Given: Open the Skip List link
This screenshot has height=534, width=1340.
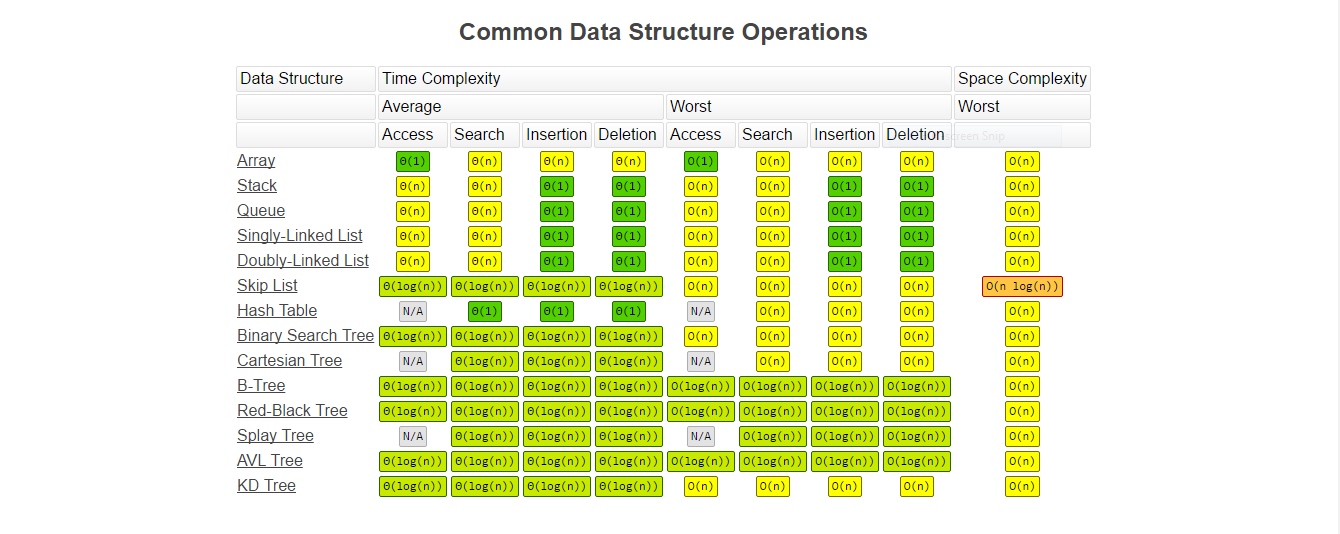Looking at the screenshot, I should pos(267,286).
